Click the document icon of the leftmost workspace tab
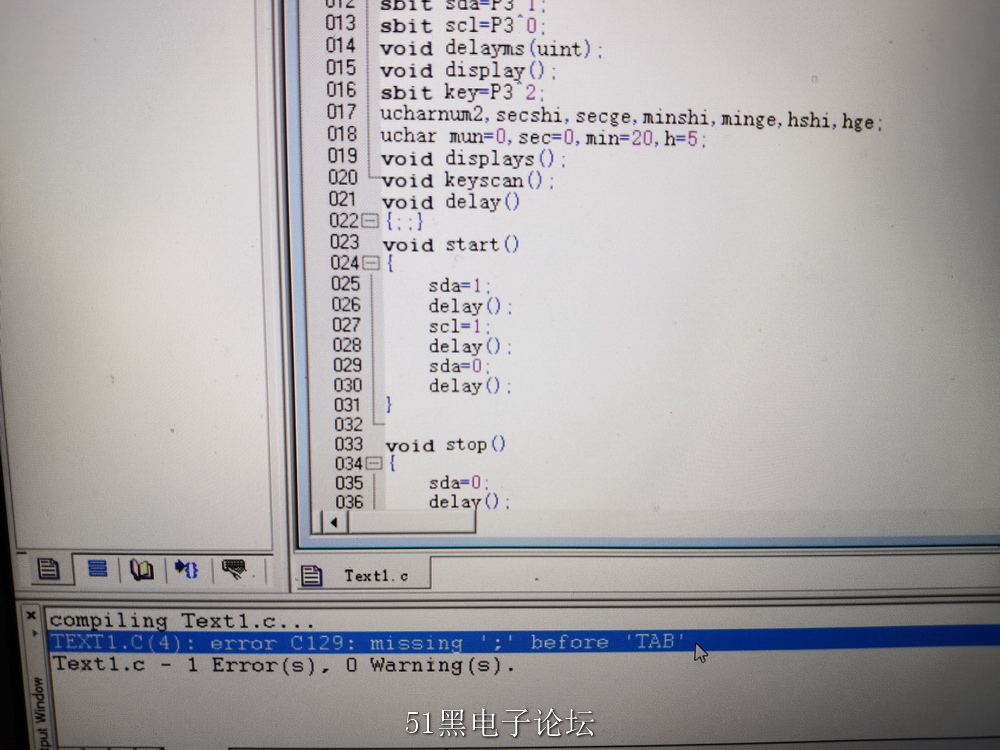 47,569
